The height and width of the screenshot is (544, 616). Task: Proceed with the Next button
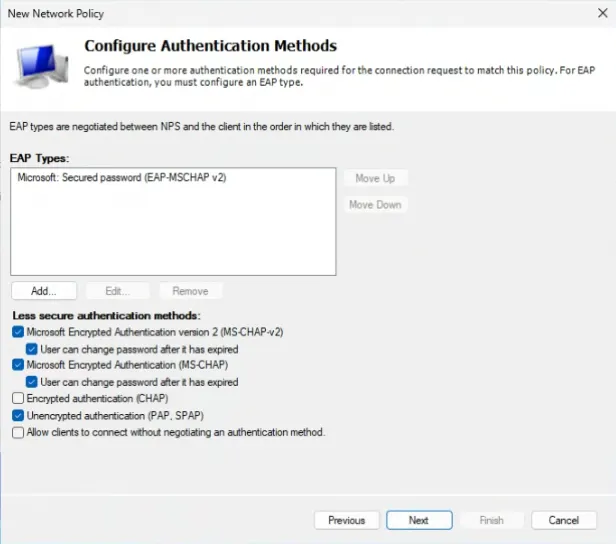click(419, 520)
